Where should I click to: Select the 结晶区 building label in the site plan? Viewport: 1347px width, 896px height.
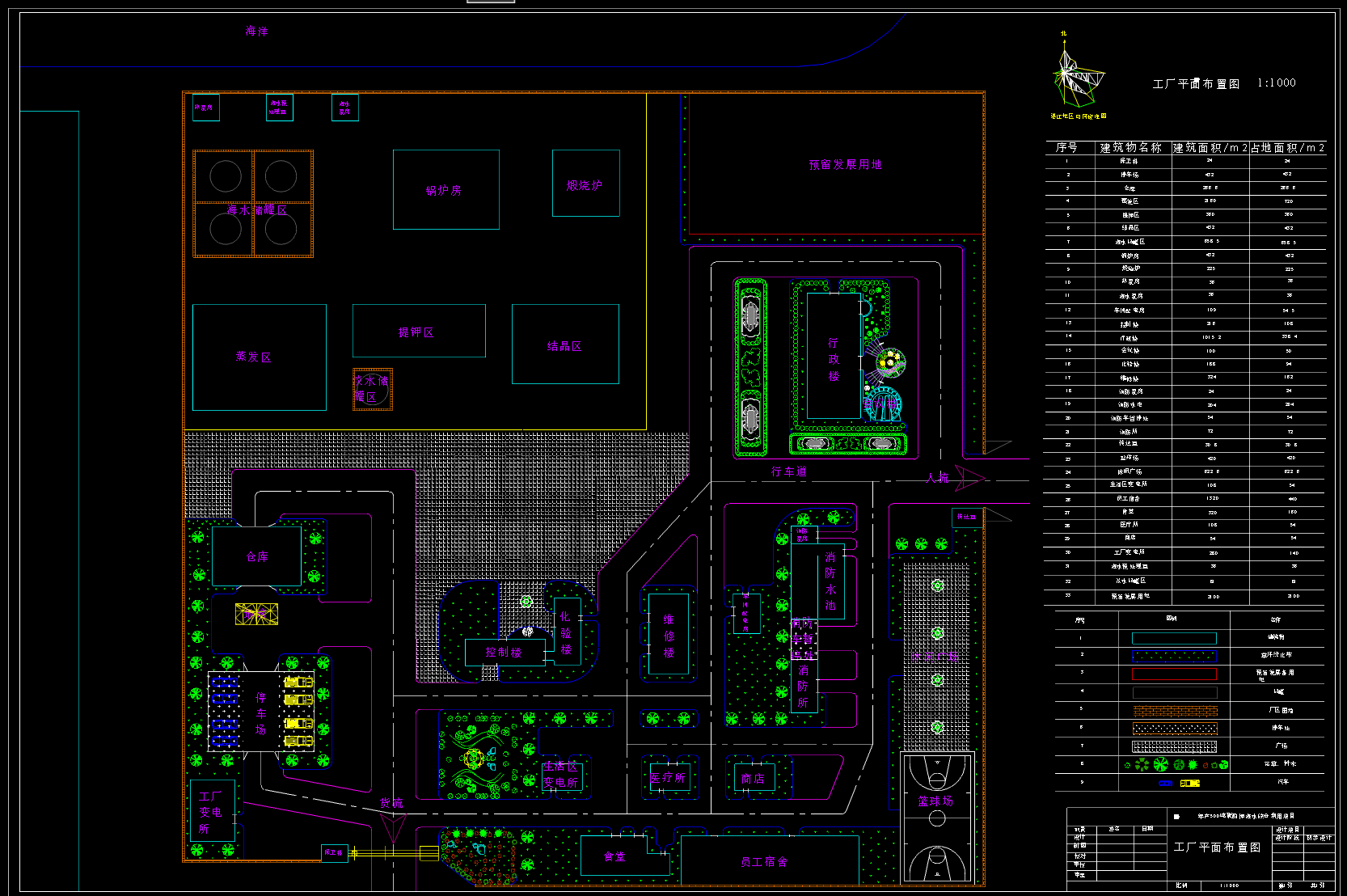[564, 346]
